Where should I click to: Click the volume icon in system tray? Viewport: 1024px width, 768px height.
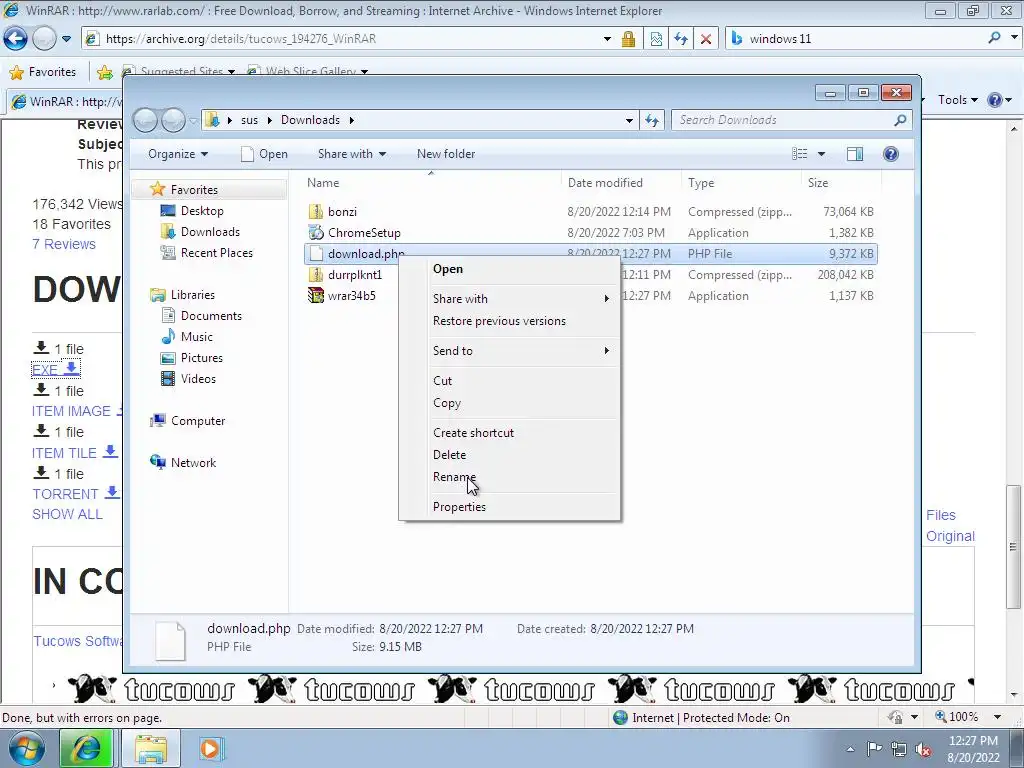pos(923,749)
